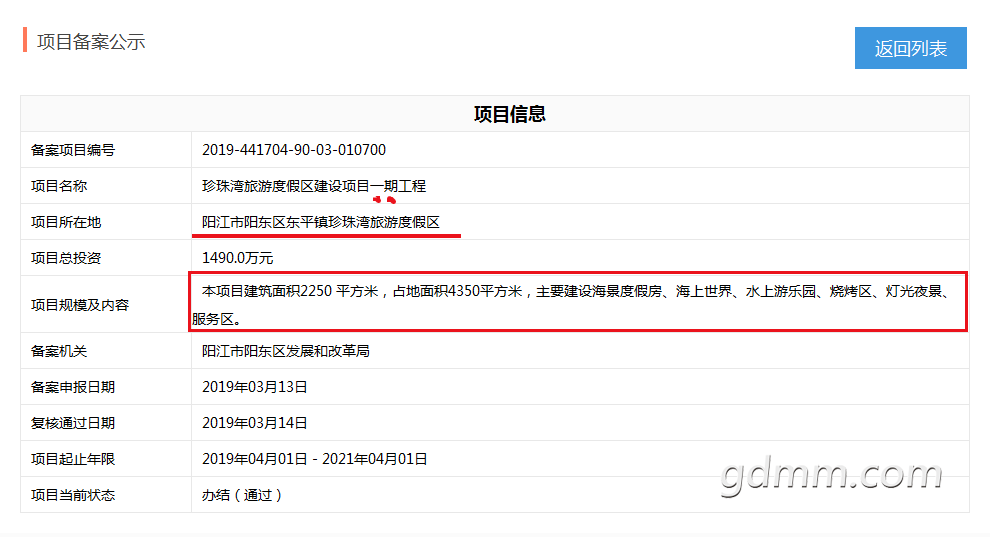Viewport: 990px width, 537px height.
Task: Select project name 珍珠湾旅游度假区建设项目一期工程
Action: (314, 186)
